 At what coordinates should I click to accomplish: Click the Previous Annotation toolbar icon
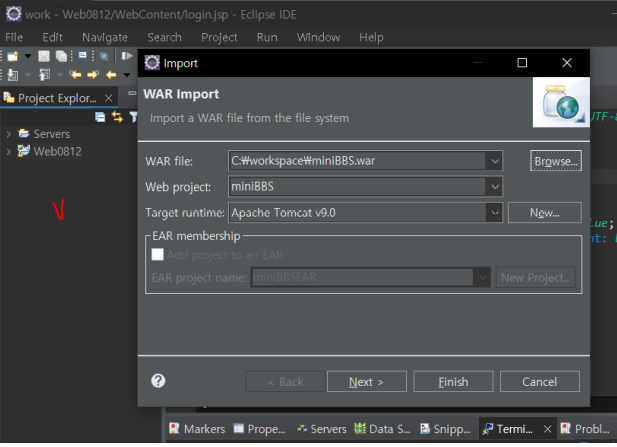point(44,74)
